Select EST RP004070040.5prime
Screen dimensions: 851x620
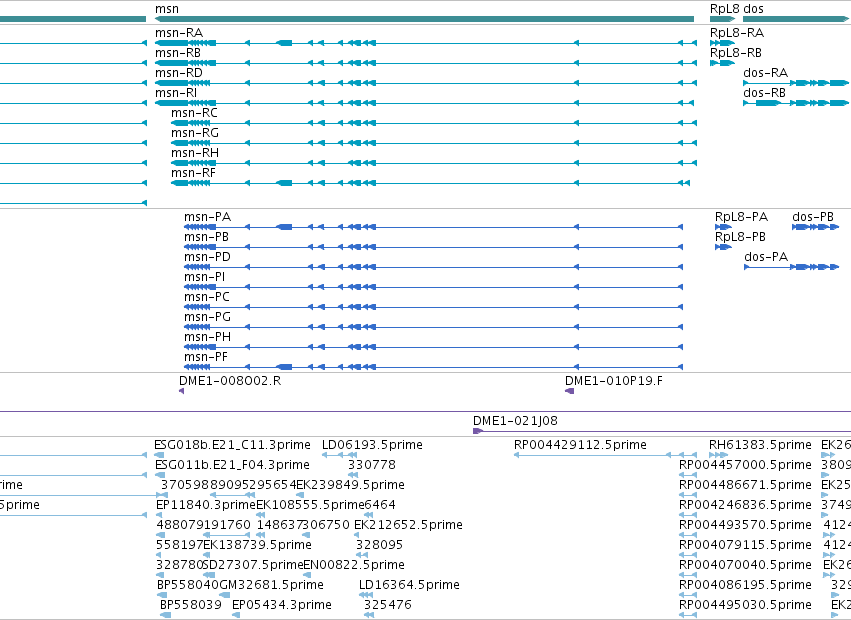tap(745, 565)
